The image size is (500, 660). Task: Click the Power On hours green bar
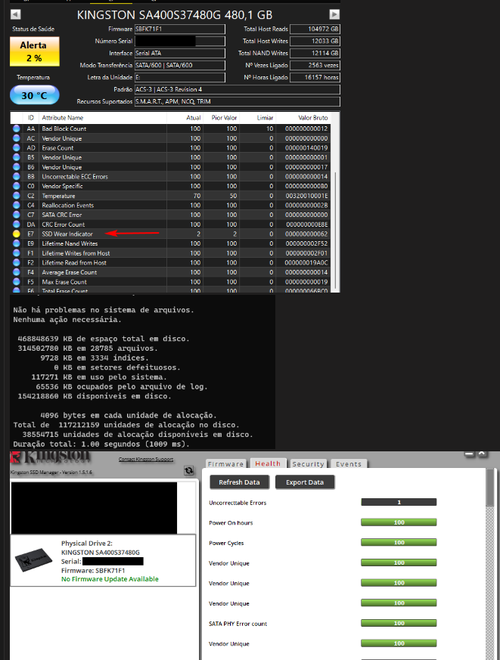coord(399,522)
